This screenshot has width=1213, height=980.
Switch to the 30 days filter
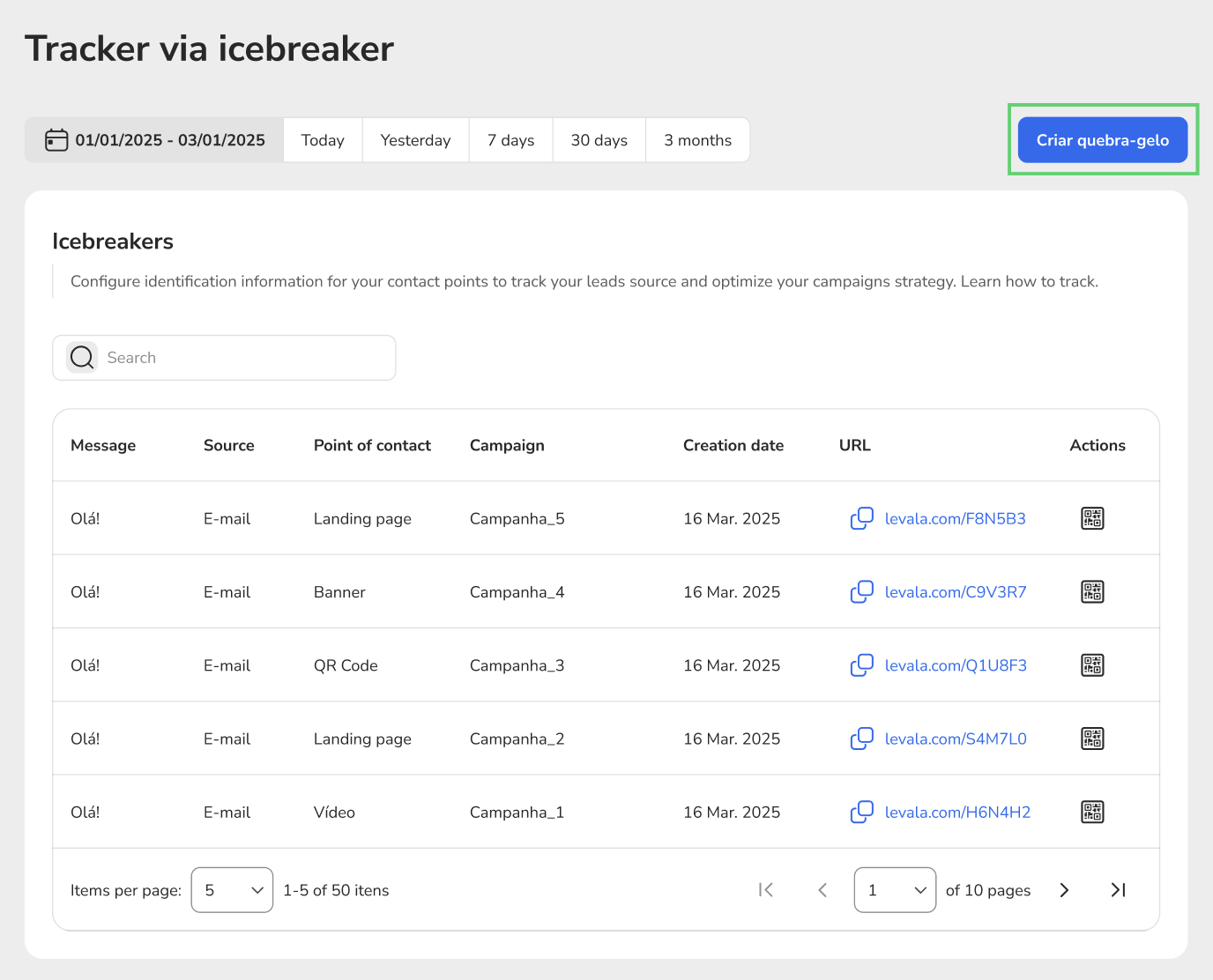click(x=599, y=140)
